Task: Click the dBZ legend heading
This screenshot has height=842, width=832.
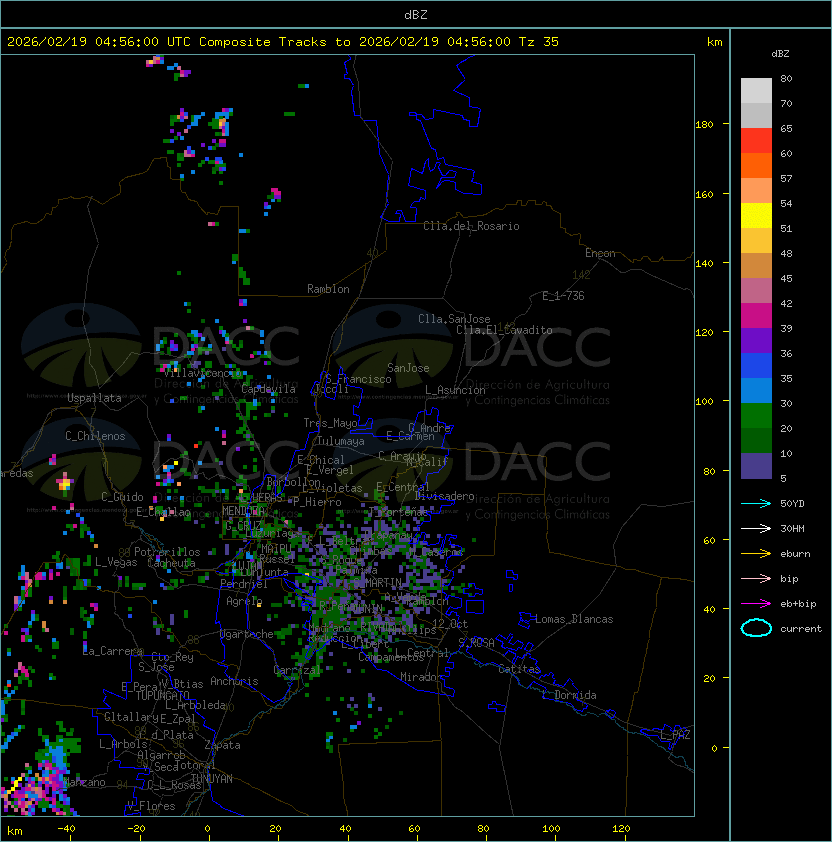Action: 780,54
